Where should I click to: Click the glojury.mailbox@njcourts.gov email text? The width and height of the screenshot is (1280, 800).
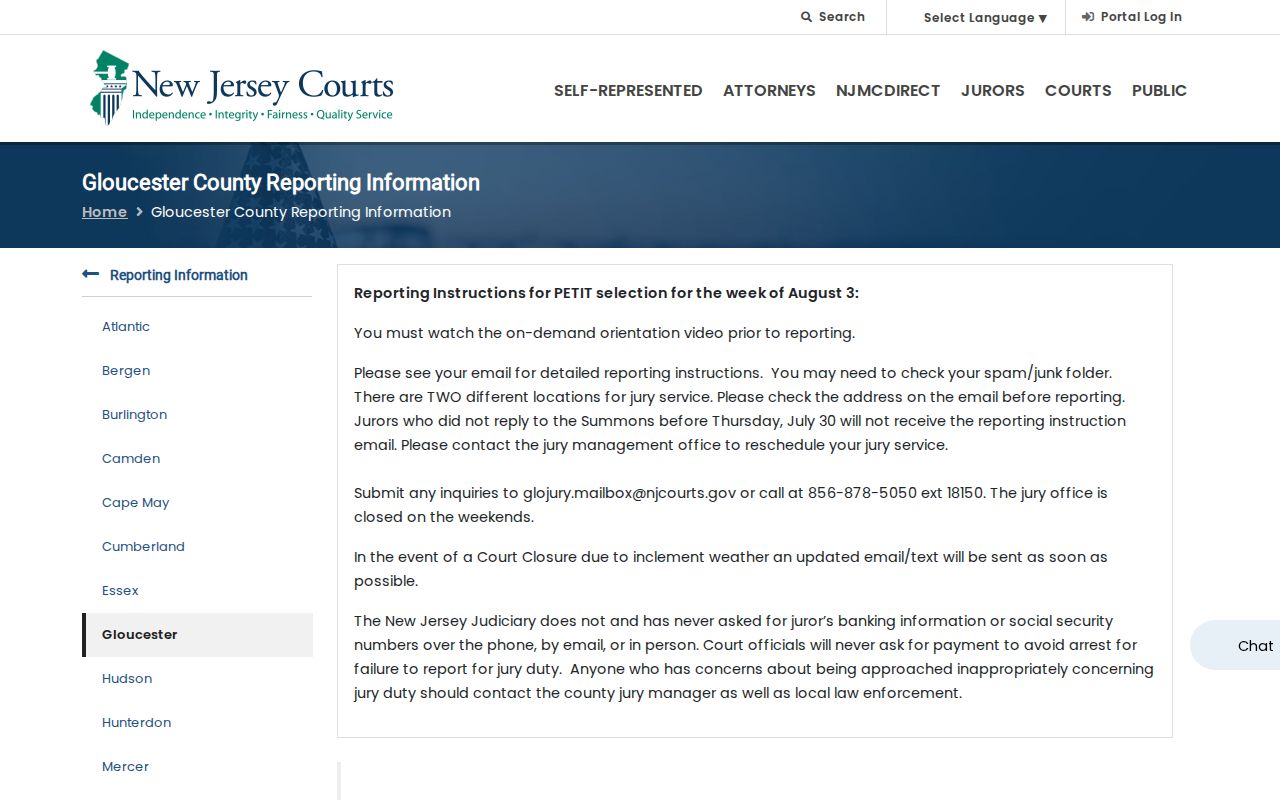[x=629, y=493]
